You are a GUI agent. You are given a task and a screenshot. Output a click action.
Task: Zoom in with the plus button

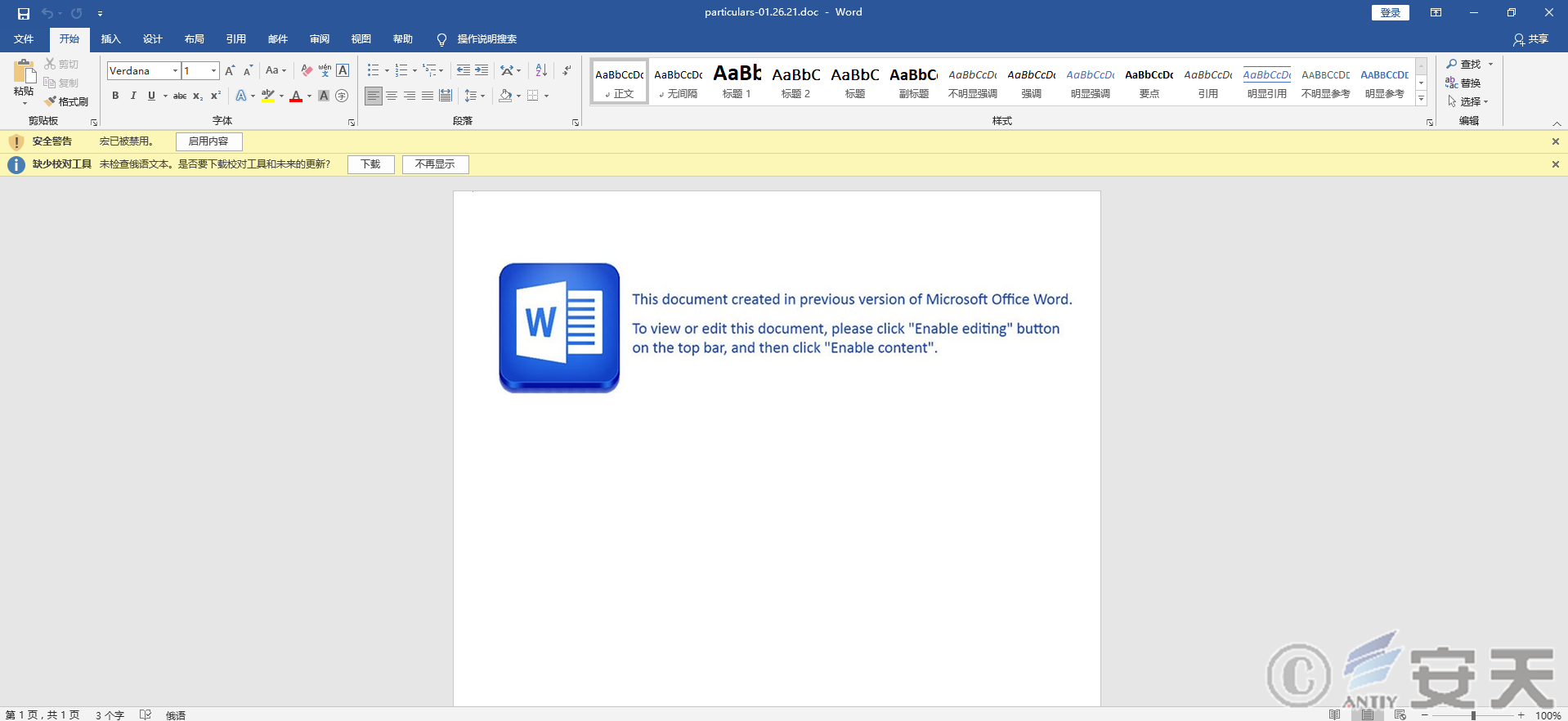tap(1521, 715)
